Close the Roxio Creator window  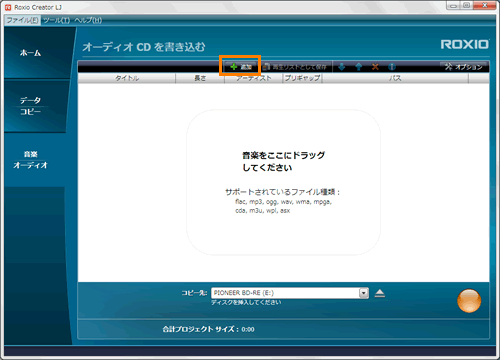484,5
